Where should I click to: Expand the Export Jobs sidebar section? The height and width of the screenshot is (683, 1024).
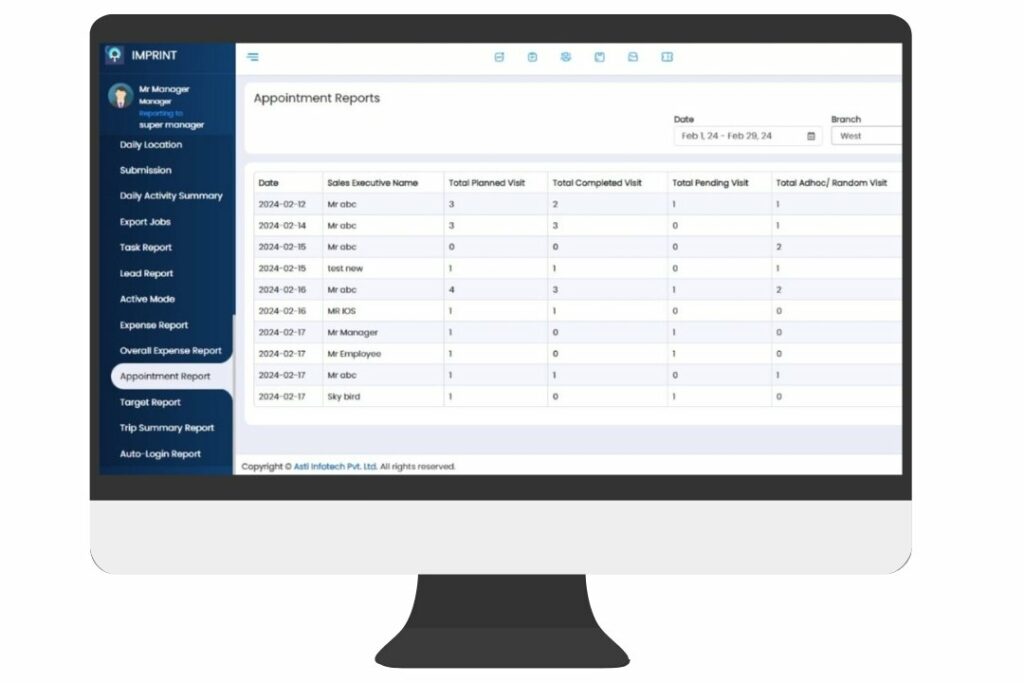coord(145,221)
